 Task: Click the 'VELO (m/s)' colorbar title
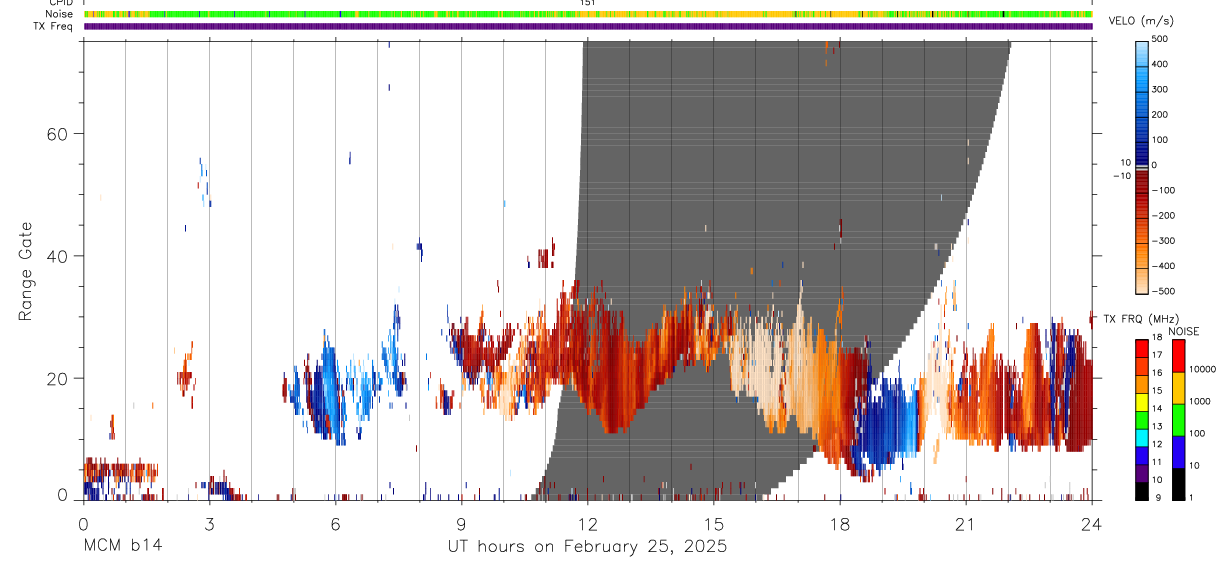1140,21
